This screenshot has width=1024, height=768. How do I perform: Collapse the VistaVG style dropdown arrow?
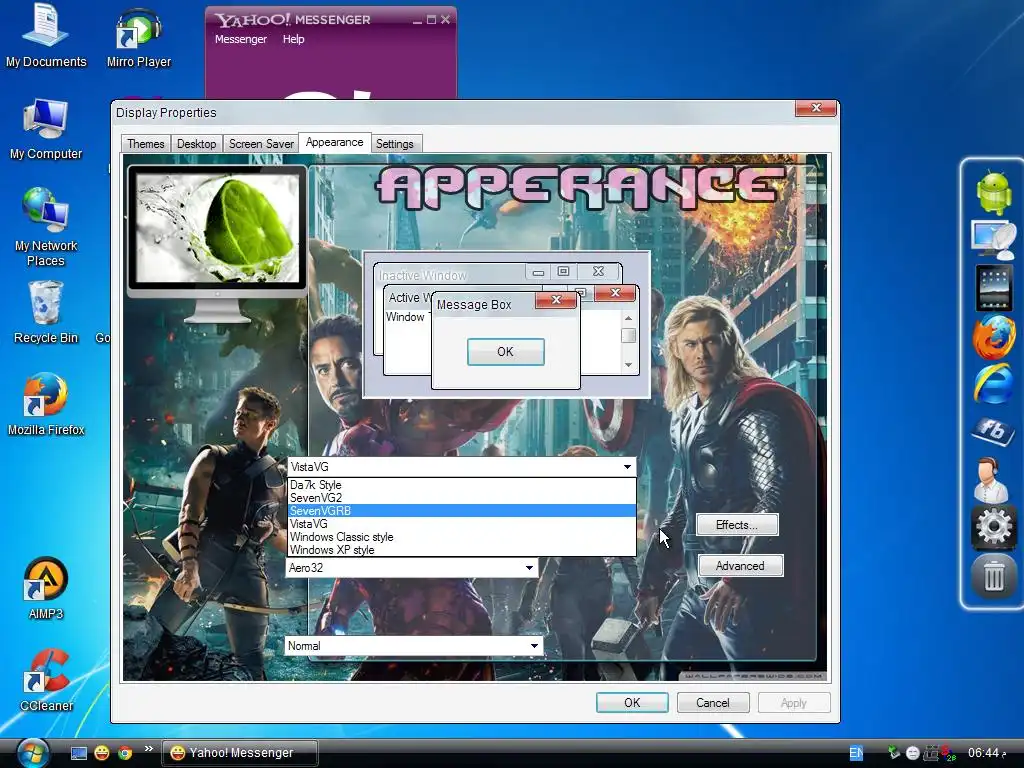point(627,467)
